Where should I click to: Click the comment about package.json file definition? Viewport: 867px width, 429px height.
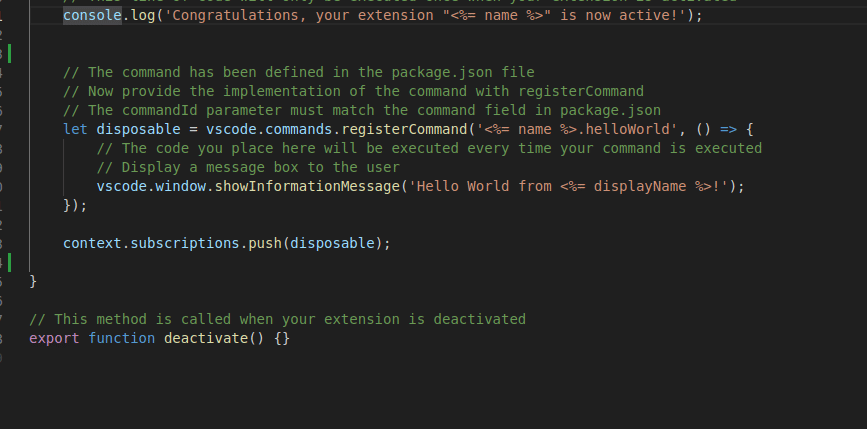pyautogui.click(x=298, y=72)
